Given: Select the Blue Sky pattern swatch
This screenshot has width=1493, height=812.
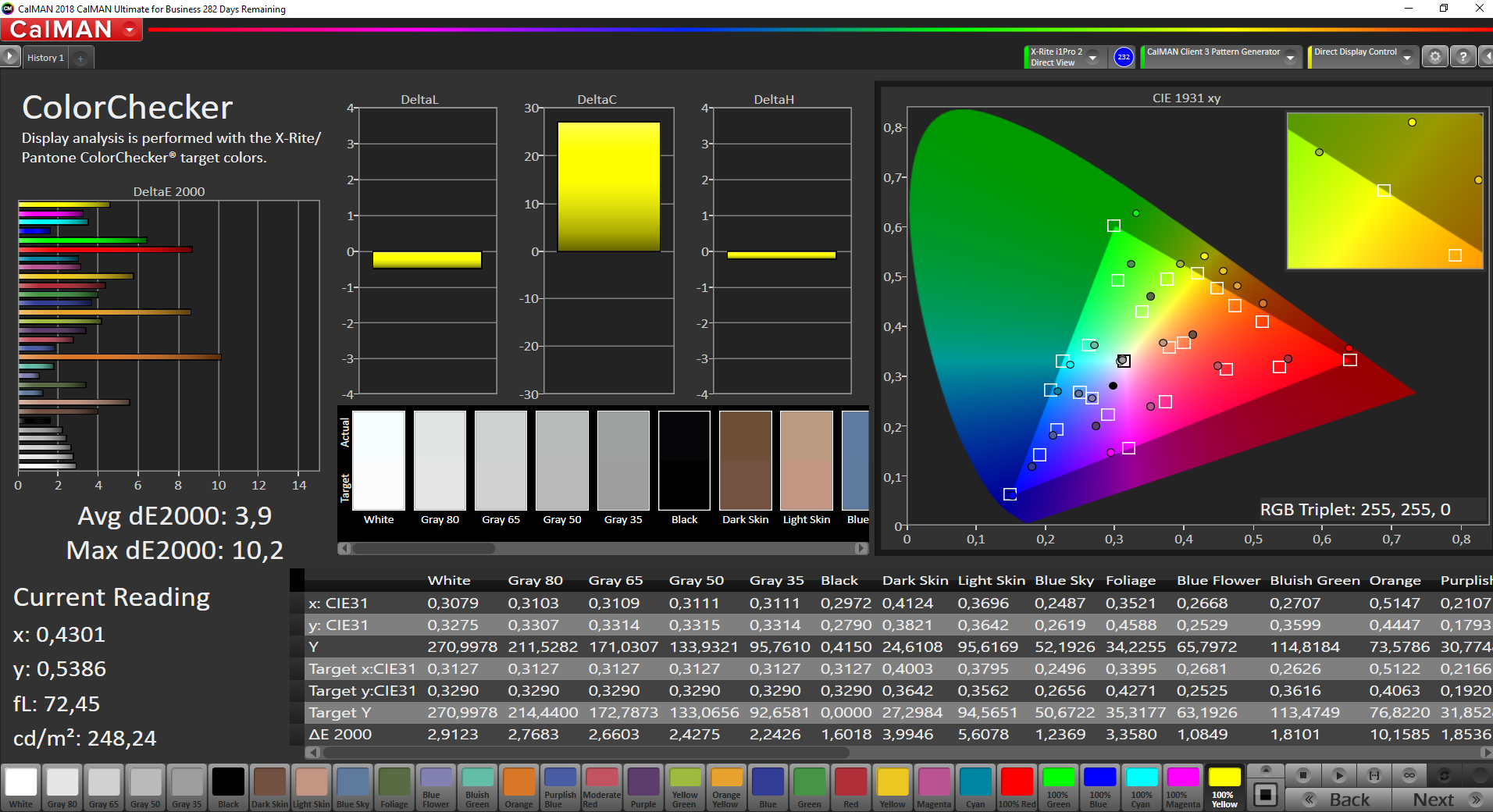Looking at the screenshot, I should 353,787.
